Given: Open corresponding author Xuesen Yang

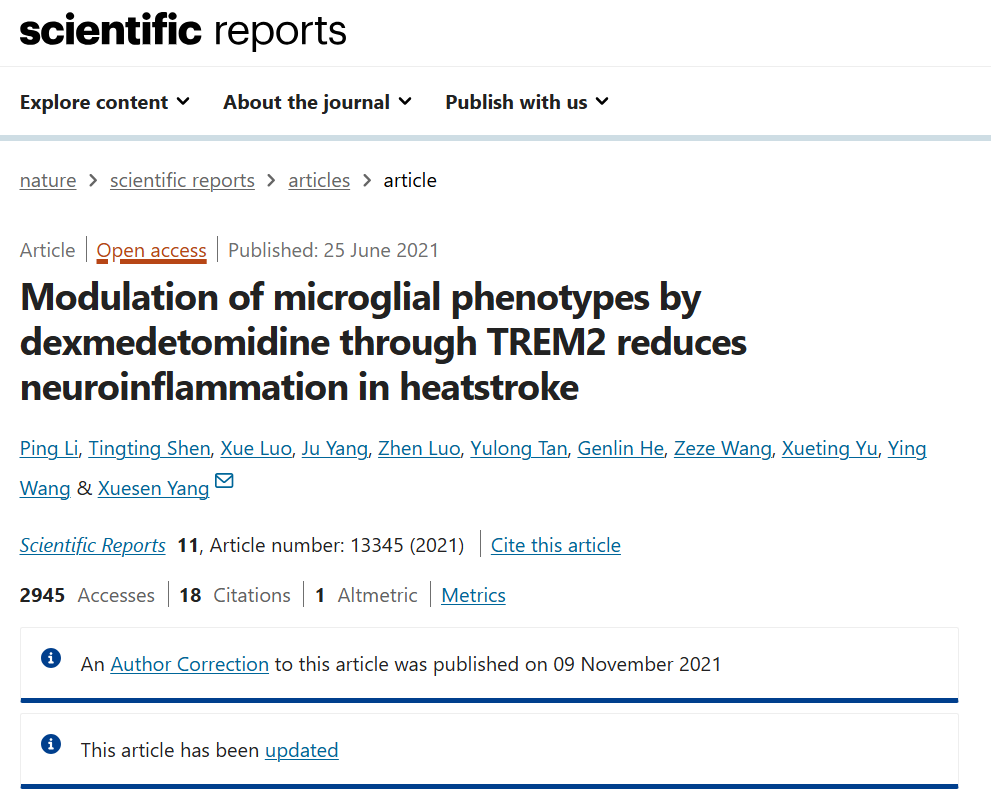Looking at the screenshot, I should pos(154,489).
